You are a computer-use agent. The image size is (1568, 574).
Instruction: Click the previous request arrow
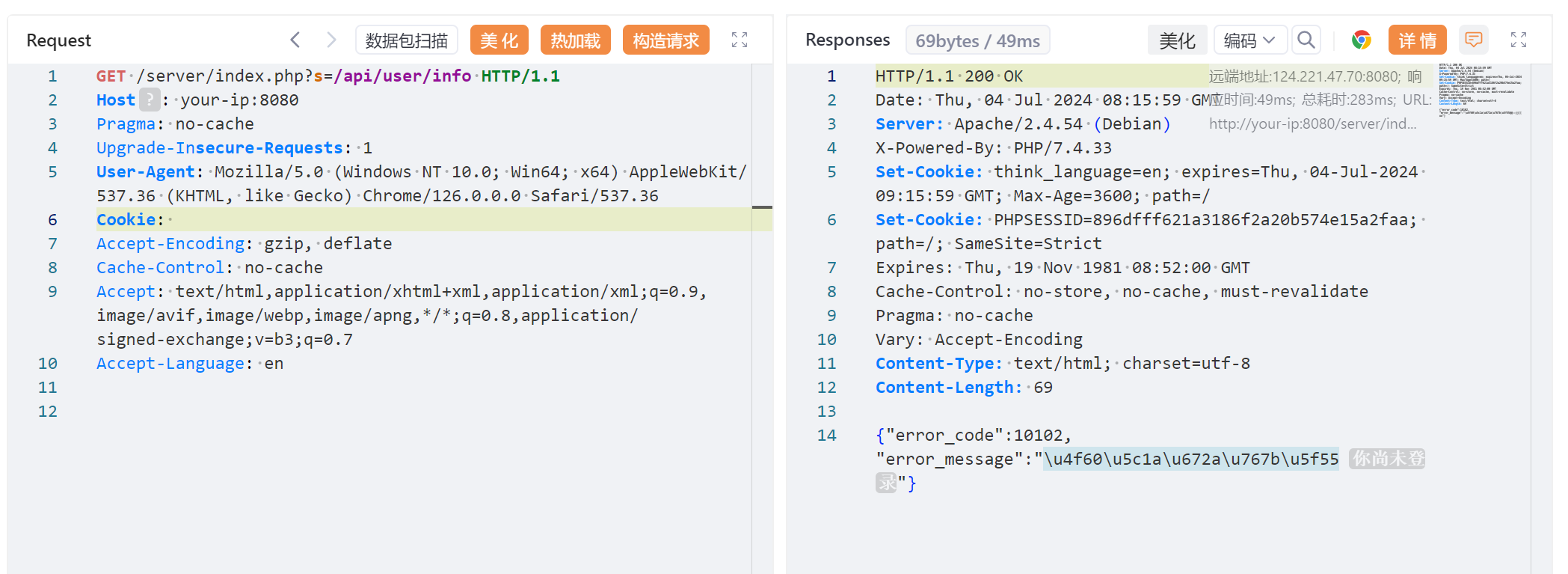(295, 40)
